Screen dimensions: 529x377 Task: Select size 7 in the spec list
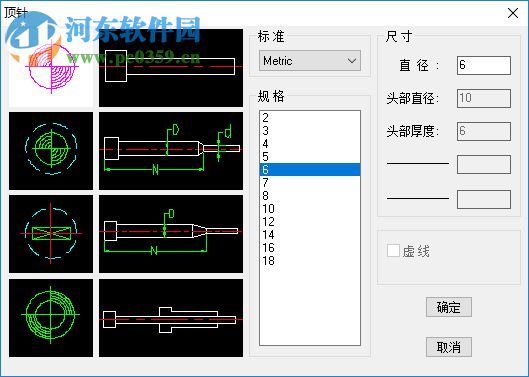pos(310,183)
